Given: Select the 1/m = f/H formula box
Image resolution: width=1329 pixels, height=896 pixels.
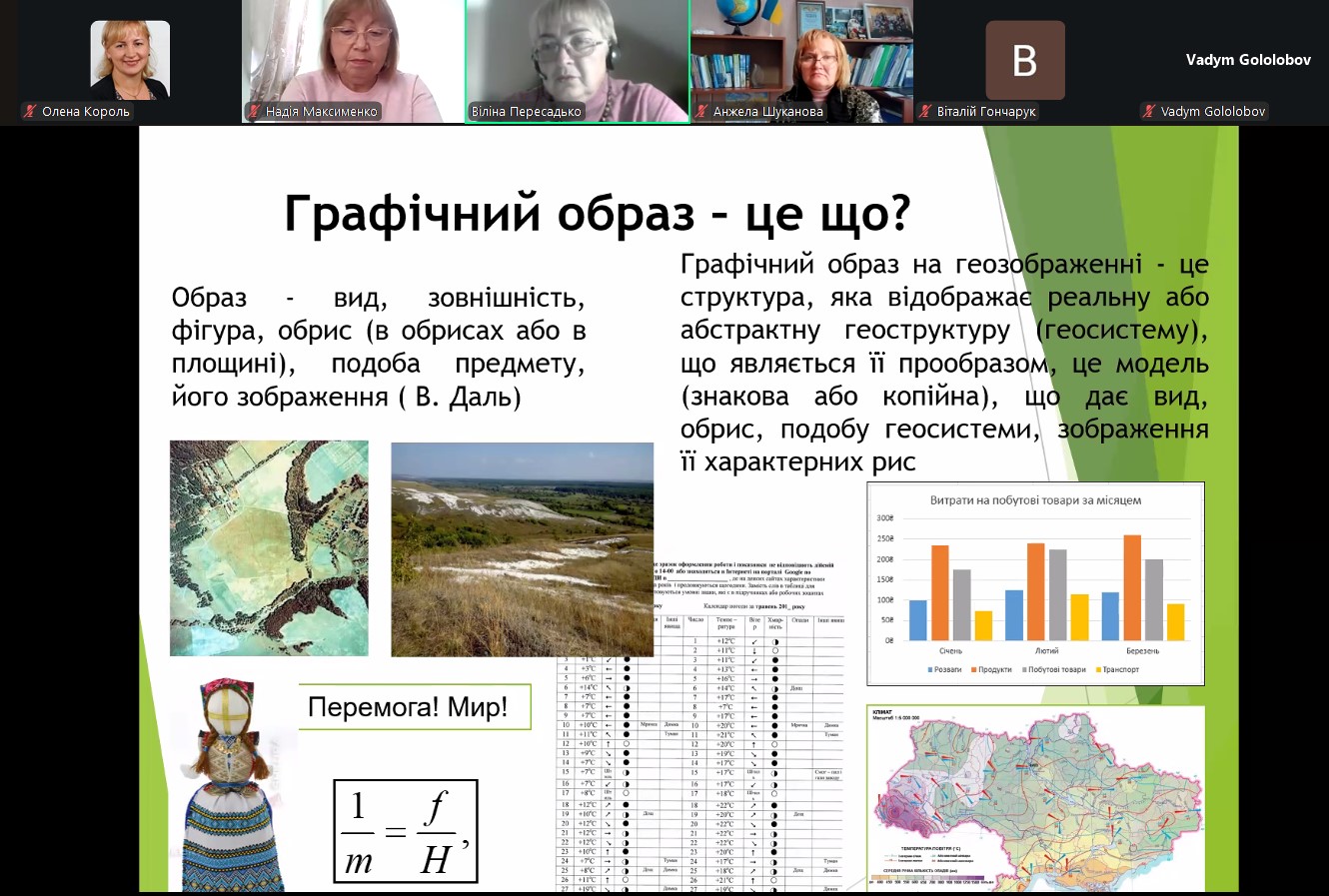Looking at the screenshot, I should pyautogui.click(x=405, y=831).
